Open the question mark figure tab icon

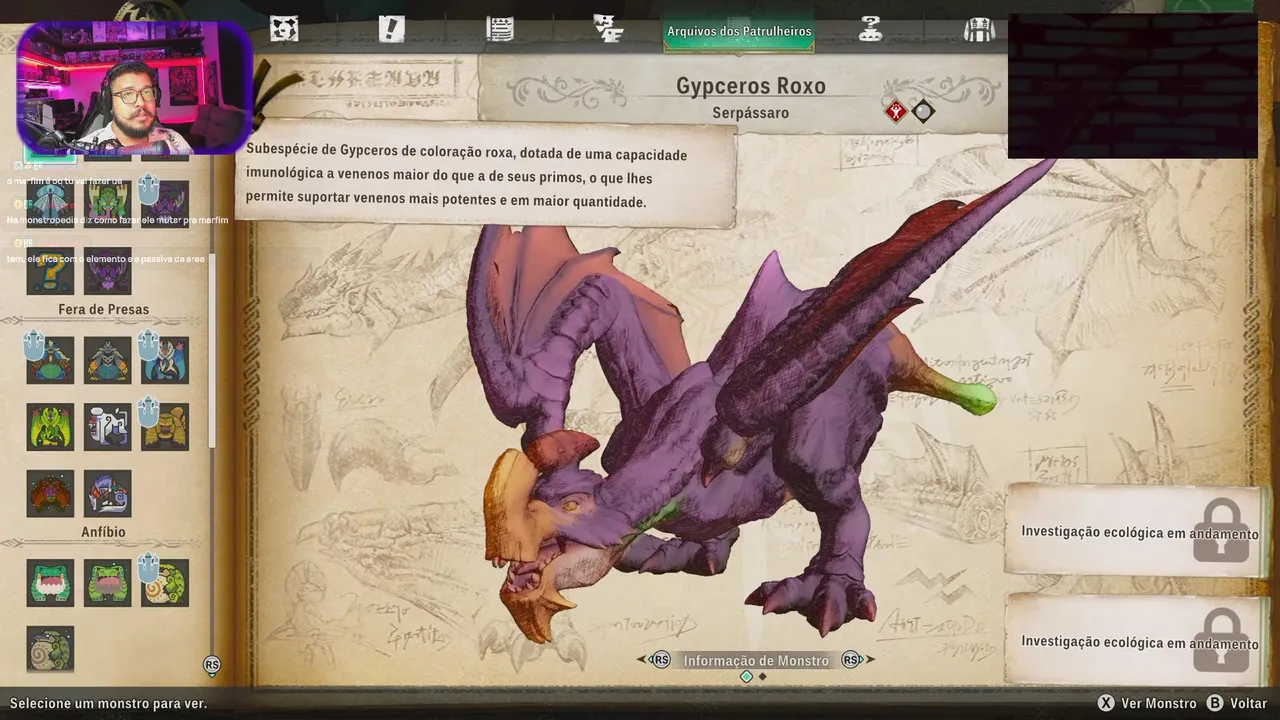click(x=871, y=29)
